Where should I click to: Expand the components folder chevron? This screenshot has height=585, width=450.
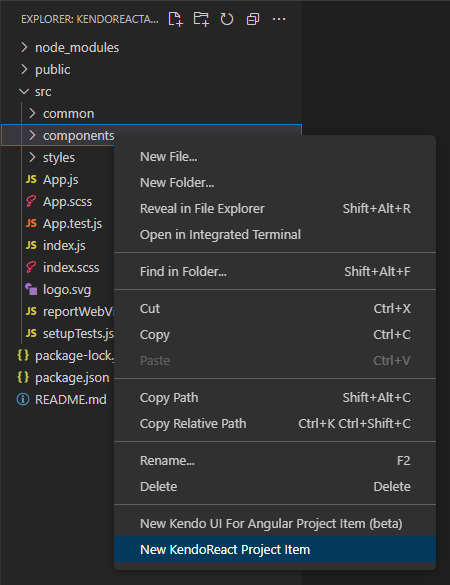[32, 135]
